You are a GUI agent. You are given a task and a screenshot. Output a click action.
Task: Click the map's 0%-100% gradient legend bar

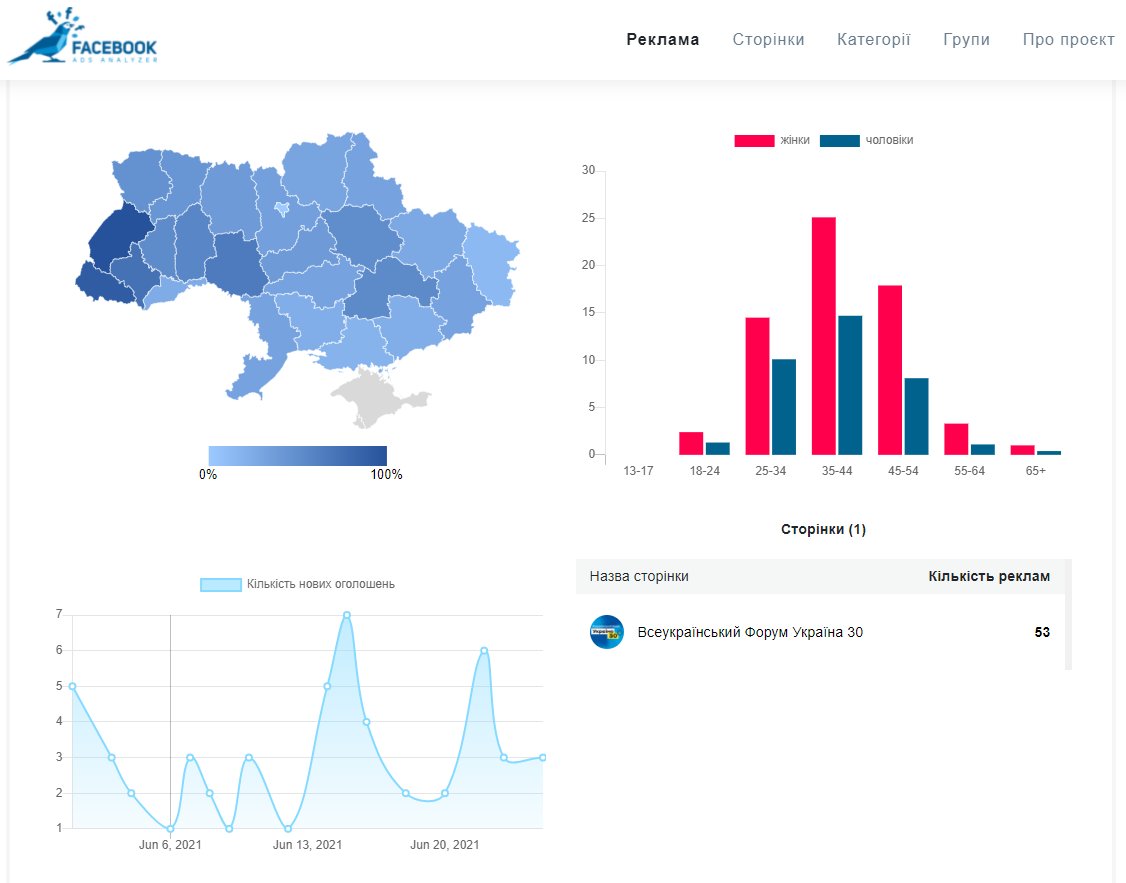297,455
